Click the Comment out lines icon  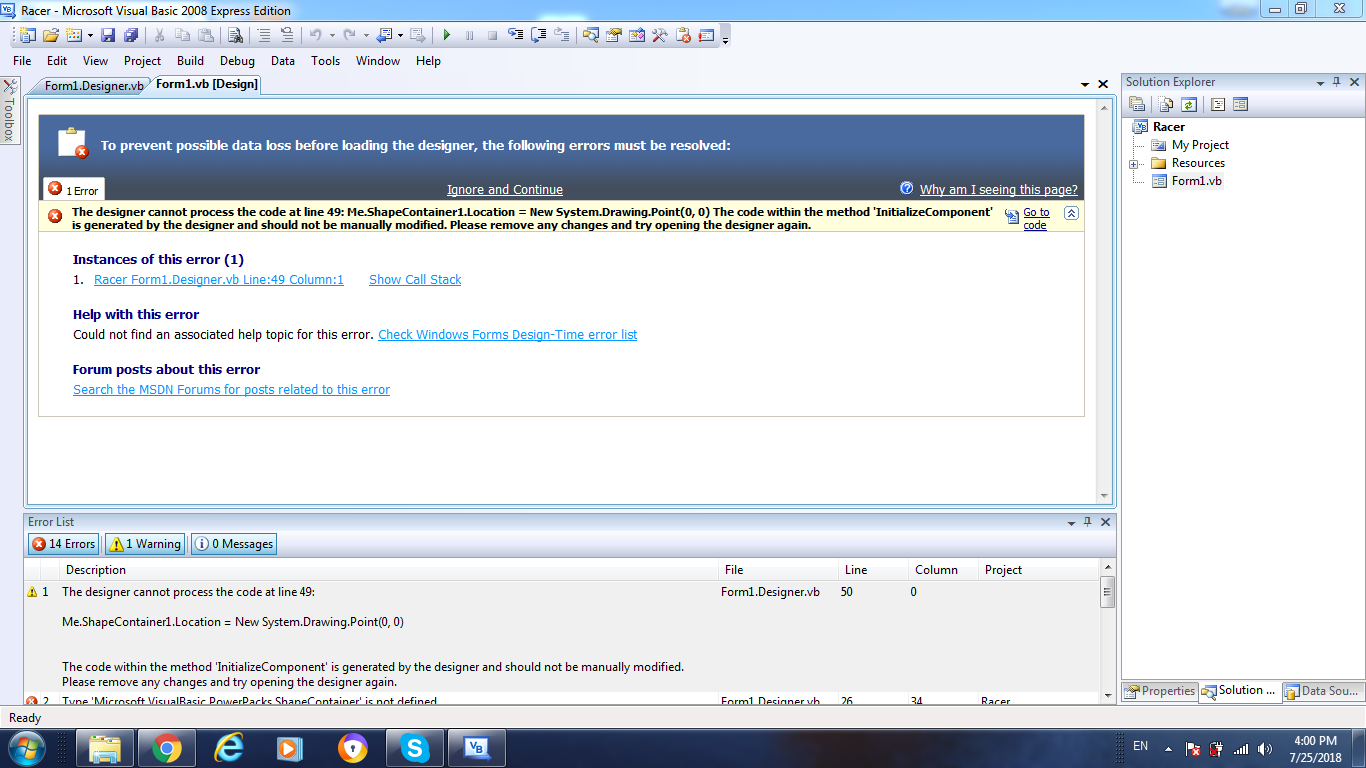pos(264,35)
